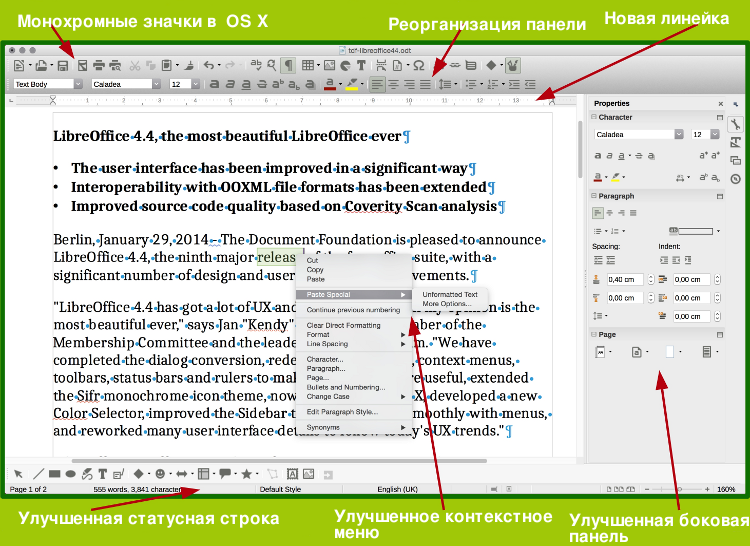
Task: Toggle Justified alignment in the formatting toolbar
Action: point(425,84)
